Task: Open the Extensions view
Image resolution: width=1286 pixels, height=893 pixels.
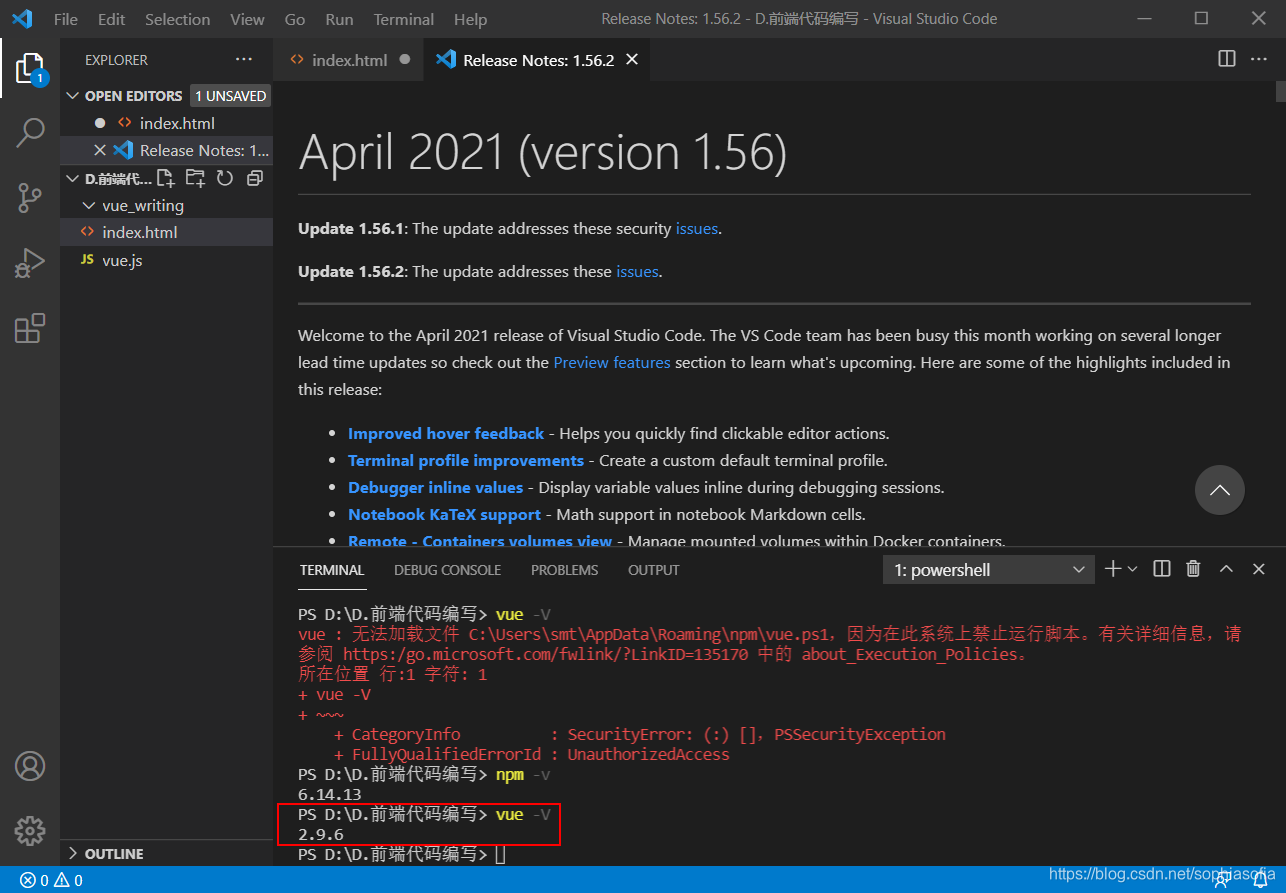Action: tap(29, 328)
